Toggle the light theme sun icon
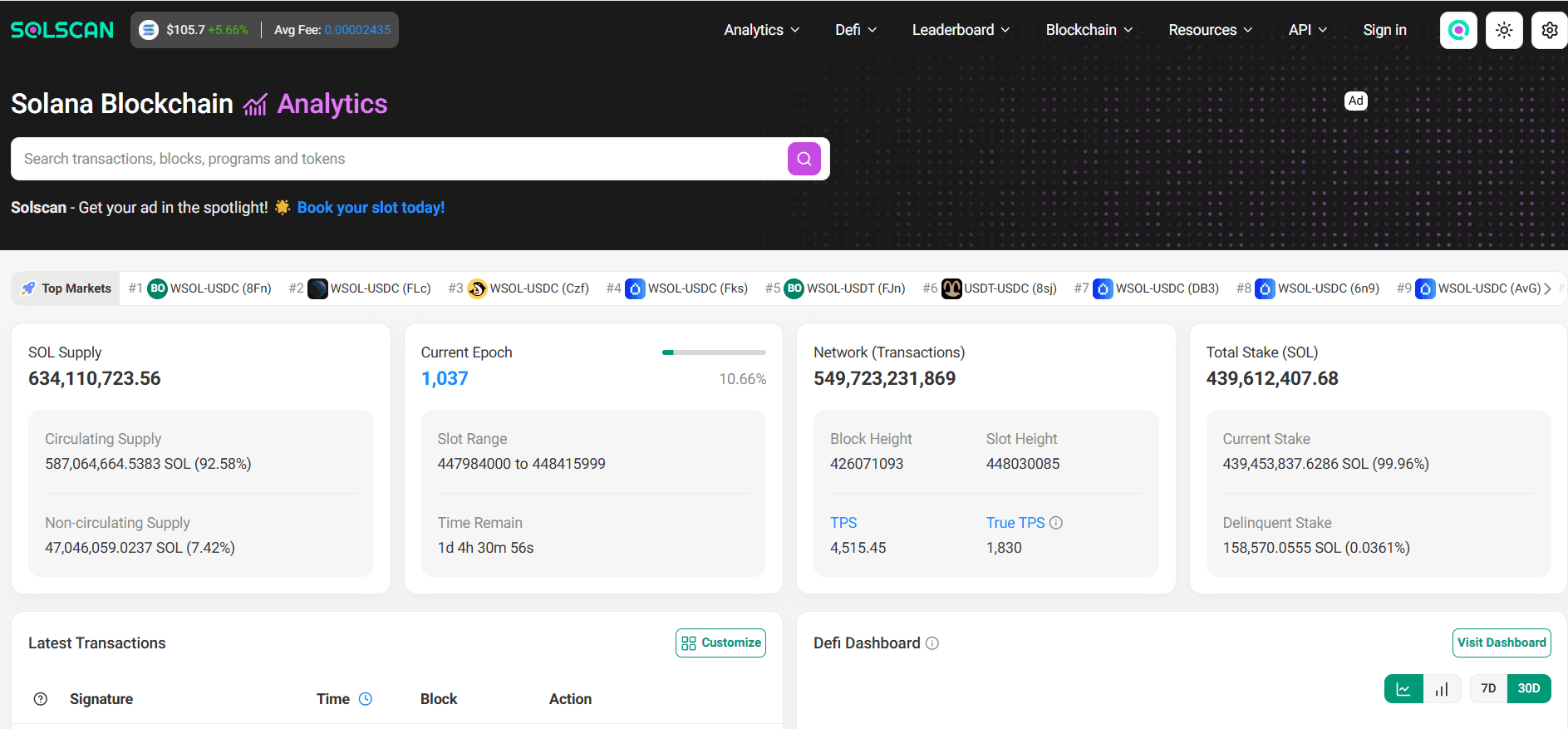Screen dimensions: 1568x729 point(1504,30)
